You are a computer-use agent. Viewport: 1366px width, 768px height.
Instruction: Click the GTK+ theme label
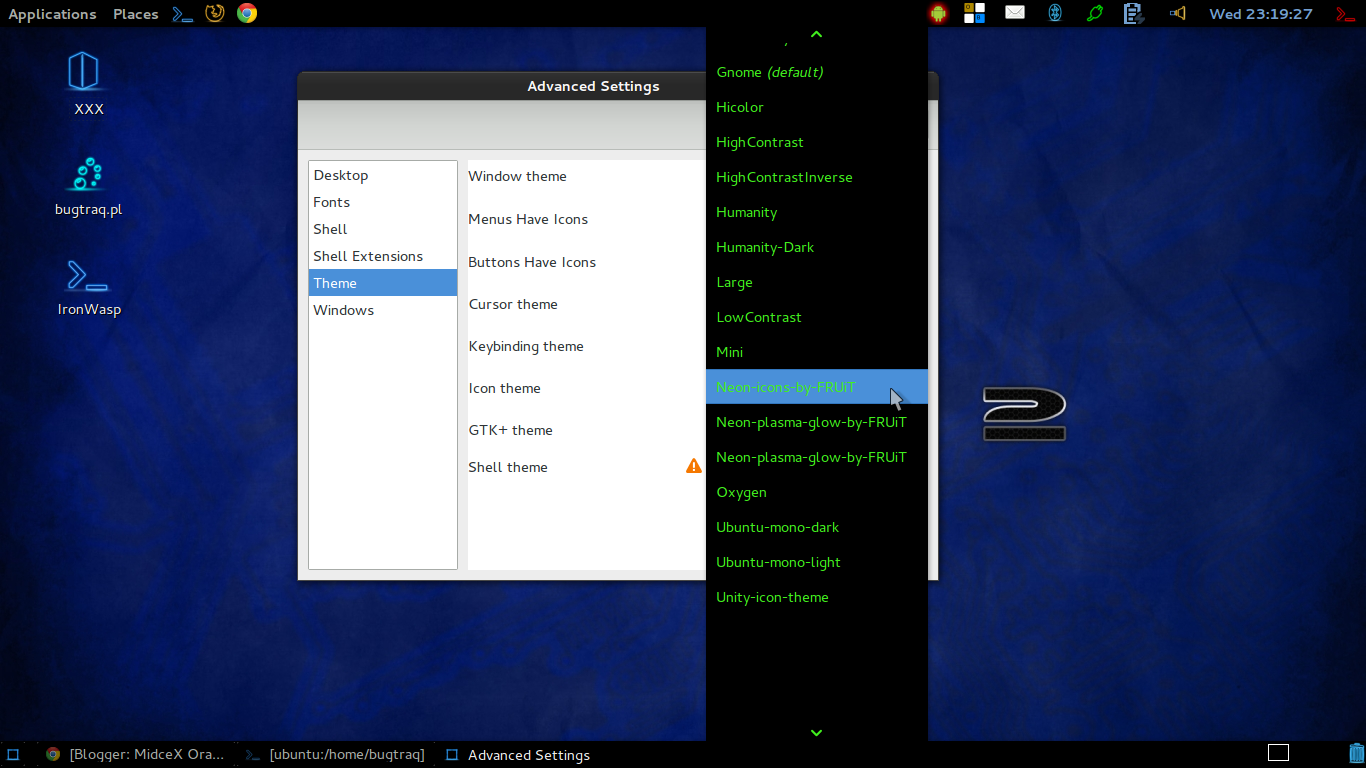[x=510, y=430]
